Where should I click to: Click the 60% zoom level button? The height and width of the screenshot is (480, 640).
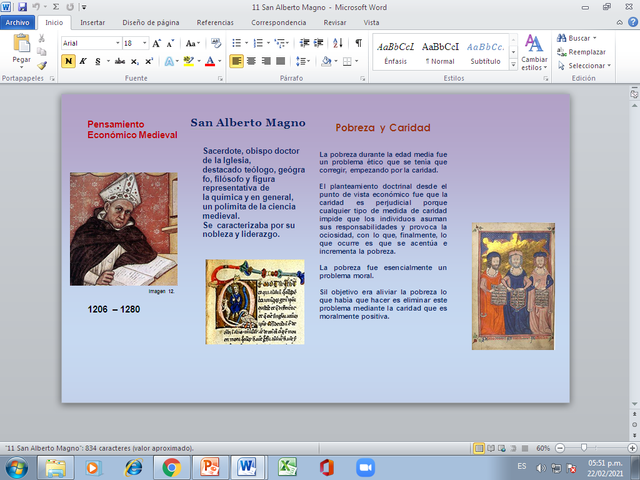(x=543, y=448)
